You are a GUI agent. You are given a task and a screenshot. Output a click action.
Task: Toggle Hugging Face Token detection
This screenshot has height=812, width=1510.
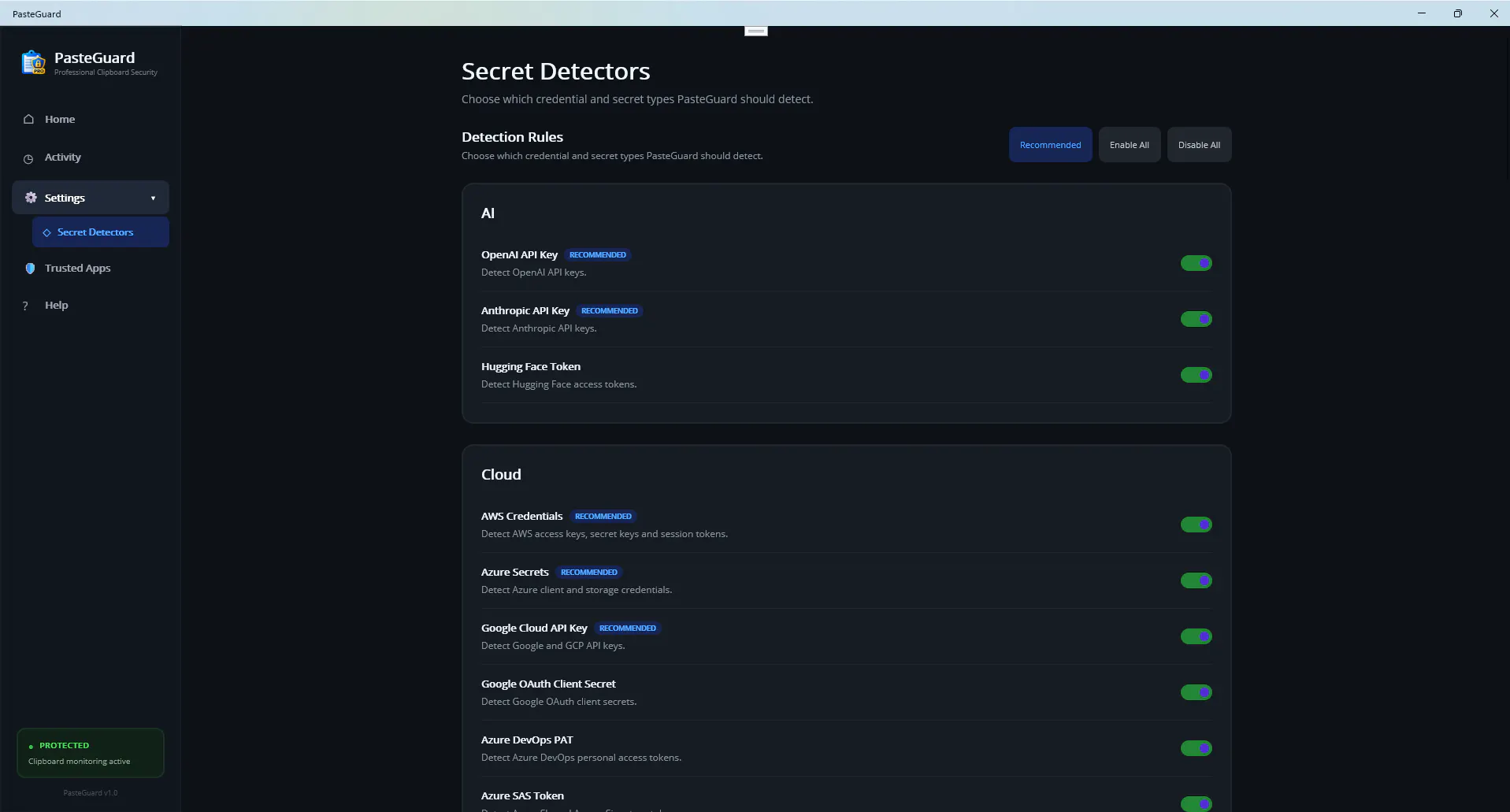coord(1196,375)
